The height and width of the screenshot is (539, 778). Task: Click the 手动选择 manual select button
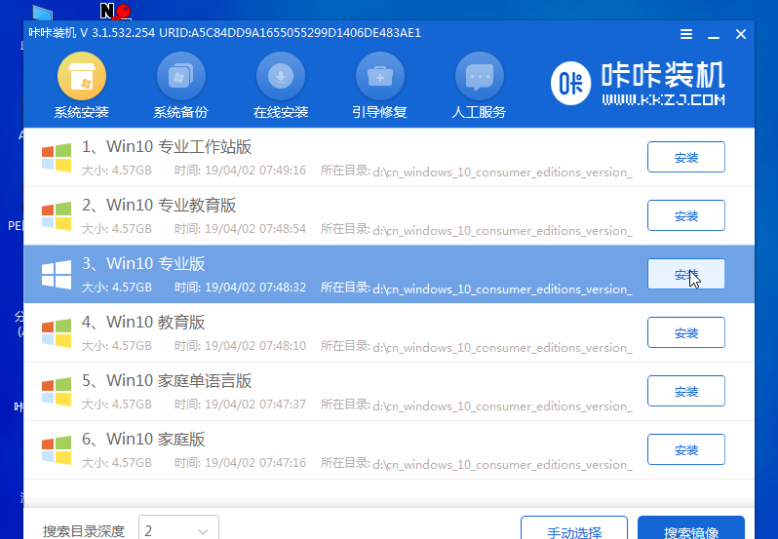click(x=574, y=530)
